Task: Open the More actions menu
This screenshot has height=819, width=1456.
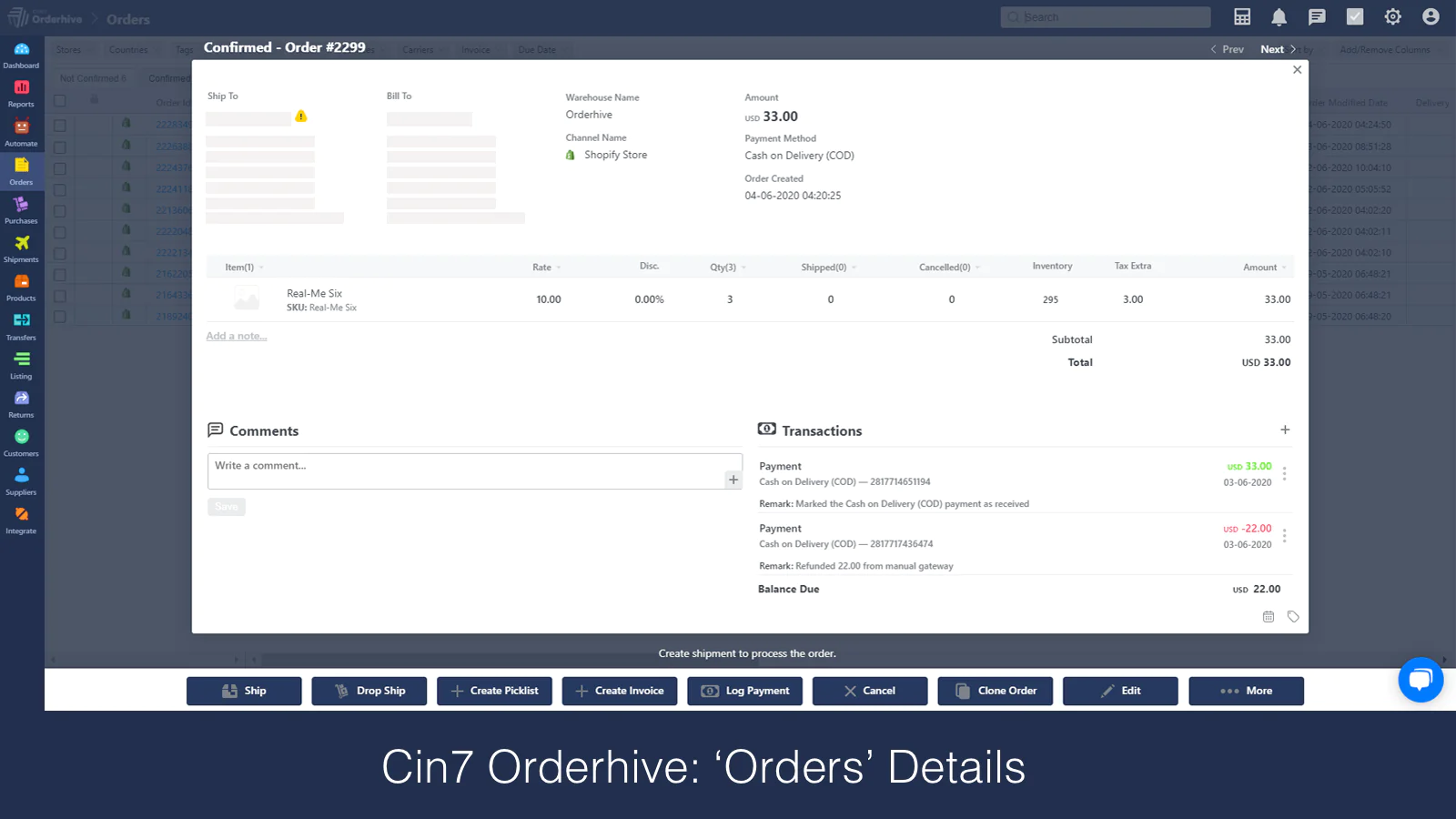Action: pos(1246,691)
